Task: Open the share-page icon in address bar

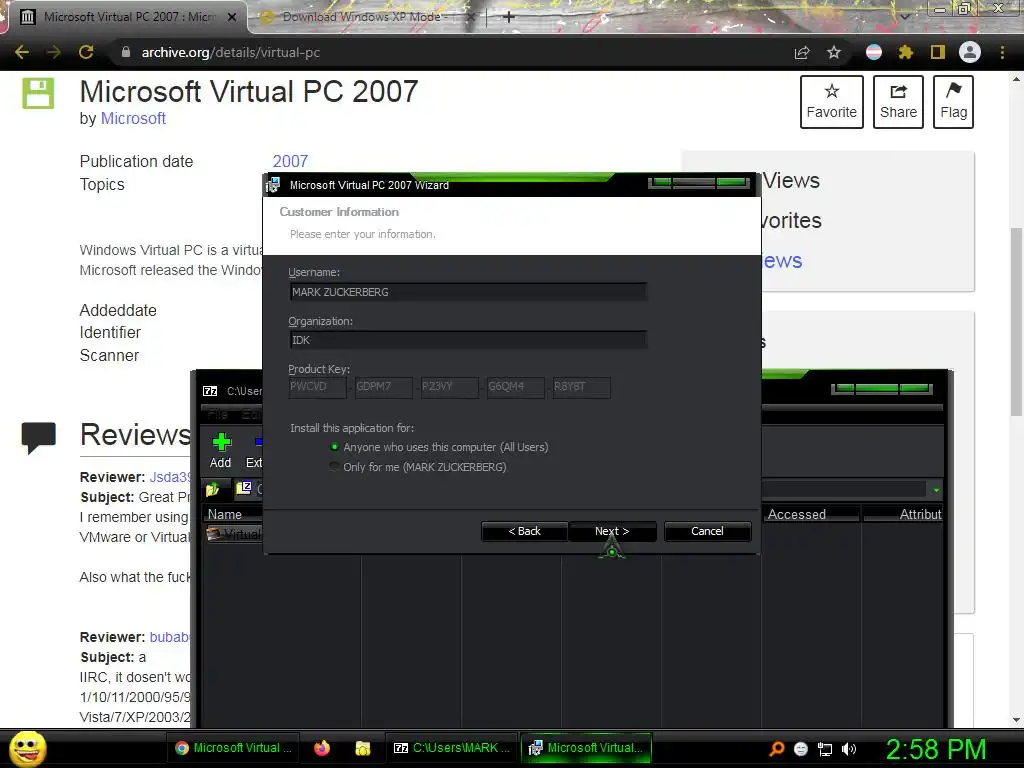Action: point(802,52)
